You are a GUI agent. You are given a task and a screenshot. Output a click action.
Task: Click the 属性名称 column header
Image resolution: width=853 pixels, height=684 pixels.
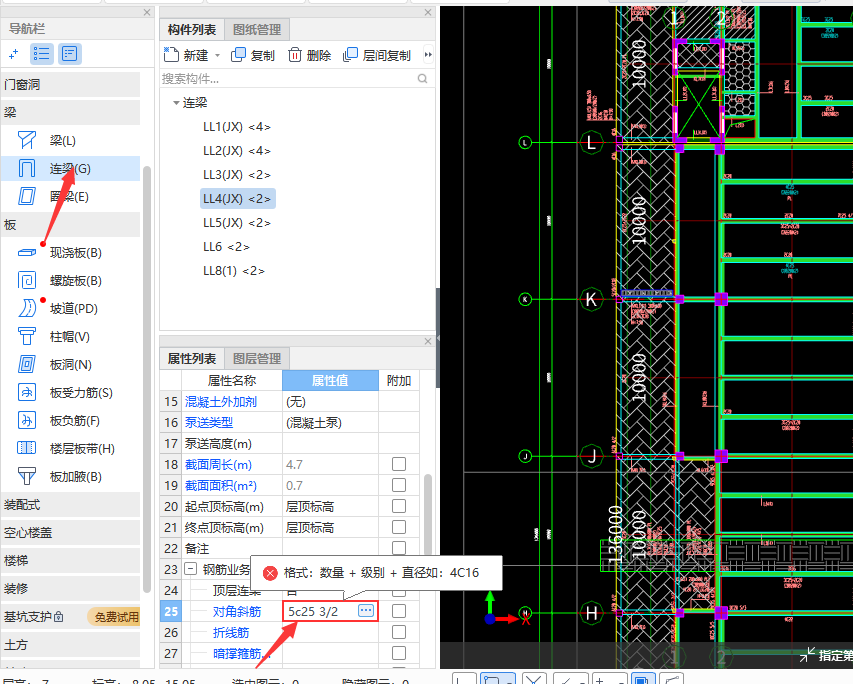(x=232, y=380)
